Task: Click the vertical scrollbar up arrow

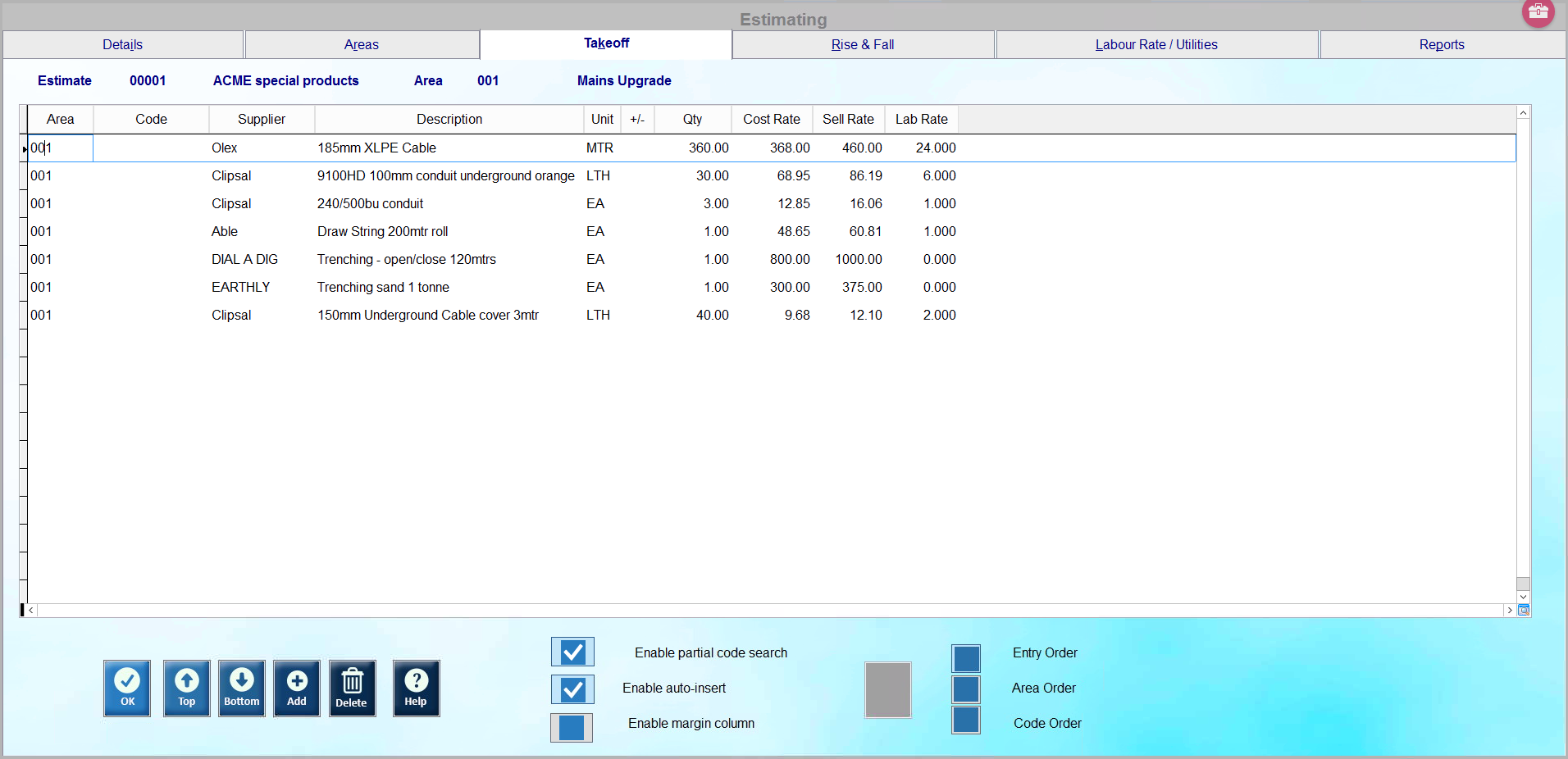Action: [1523, 113]
